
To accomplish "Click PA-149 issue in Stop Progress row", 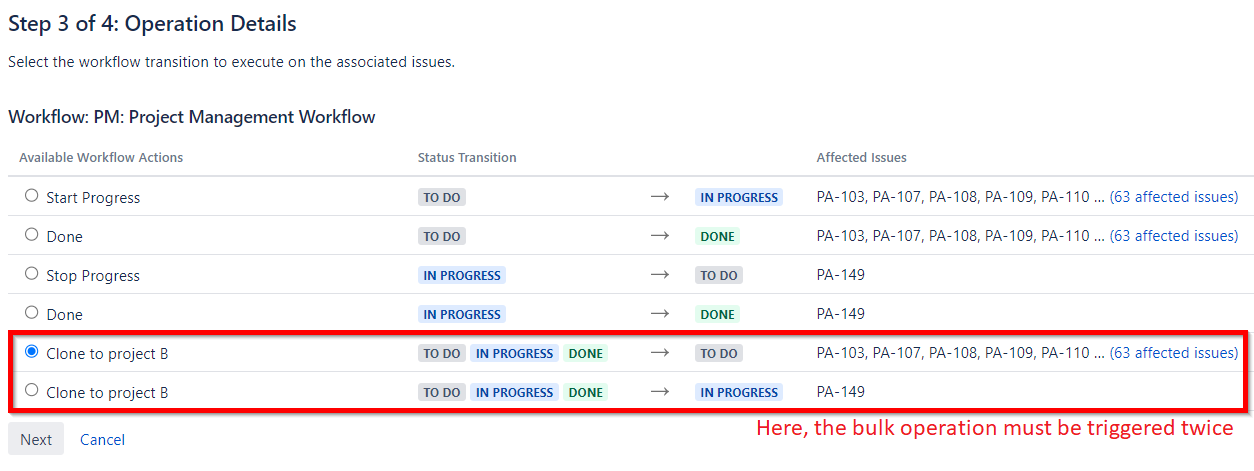I will (841, 275).
